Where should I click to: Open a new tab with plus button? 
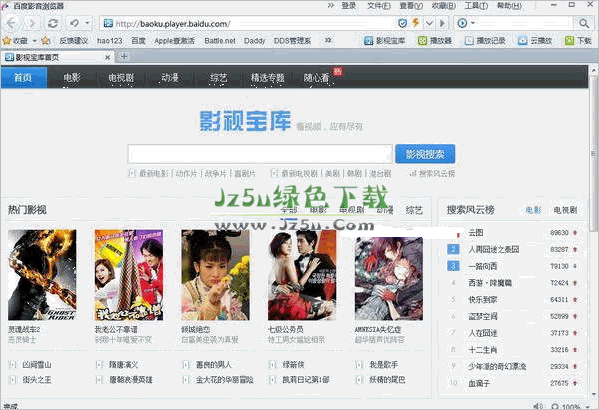click(x=124, y=57)
